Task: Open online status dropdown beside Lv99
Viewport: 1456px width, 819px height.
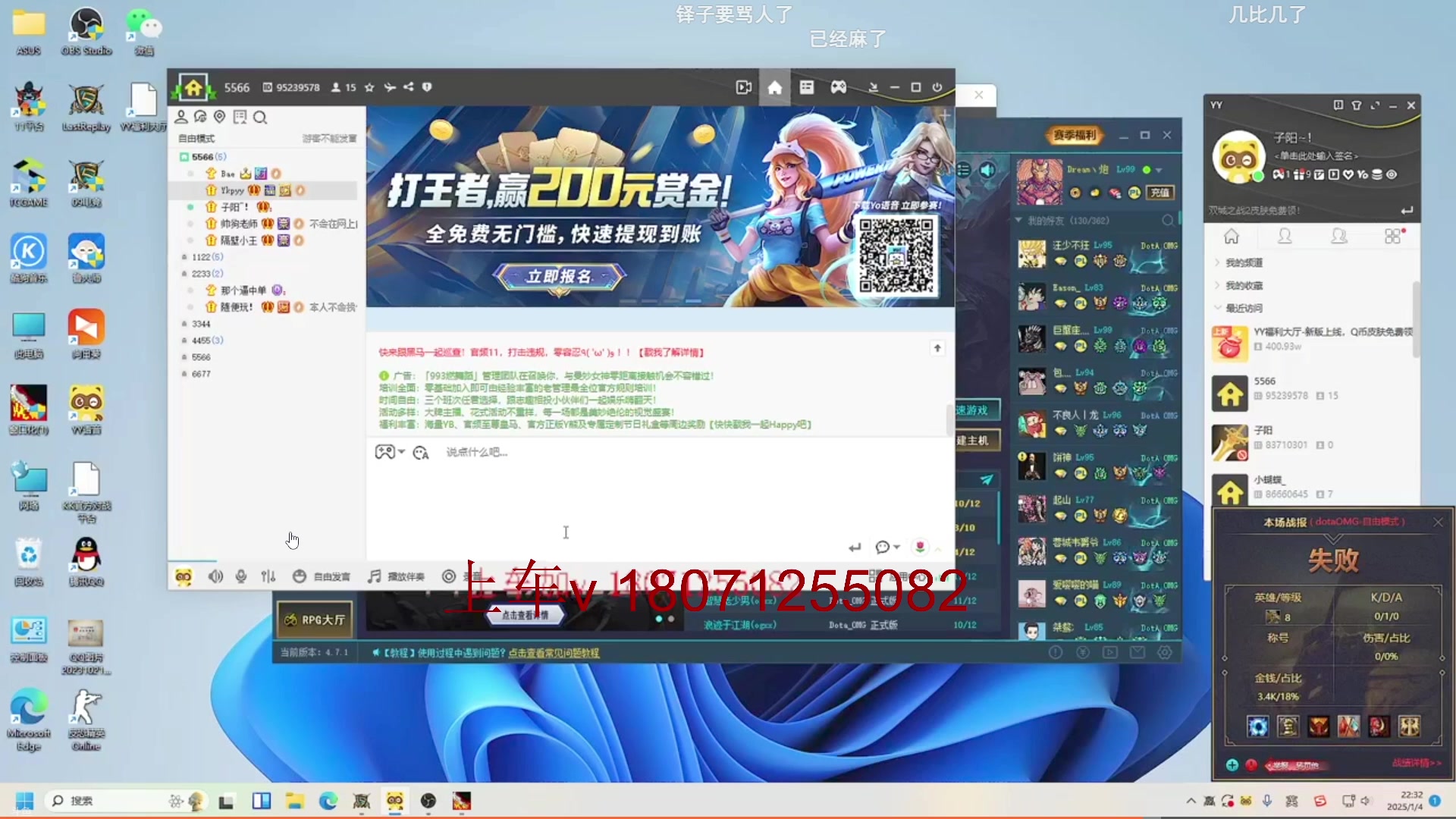Action: point(1159,170)
